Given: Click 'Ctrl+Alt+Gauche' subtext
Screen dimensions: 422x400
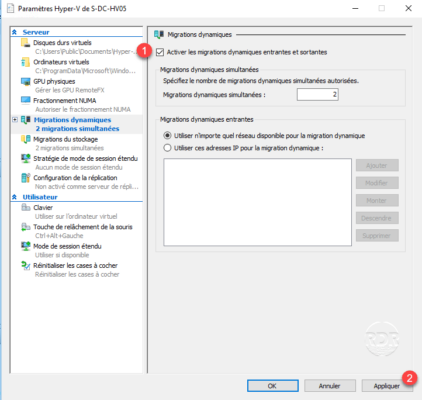Looking at the screenshot, I should pos(59,236).
